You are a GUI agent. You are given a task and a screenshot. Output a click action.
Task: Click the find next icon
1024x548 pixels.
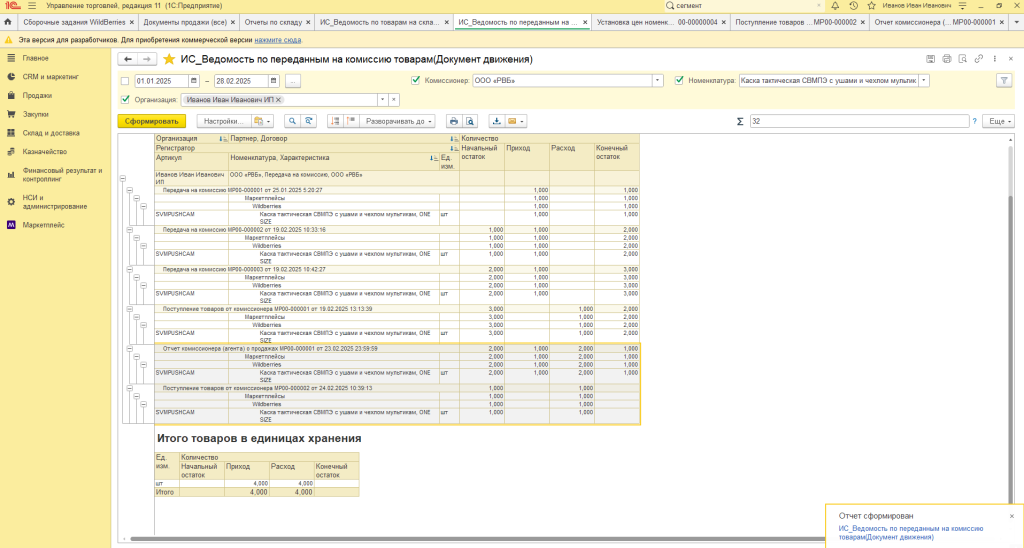click(309, 121)
